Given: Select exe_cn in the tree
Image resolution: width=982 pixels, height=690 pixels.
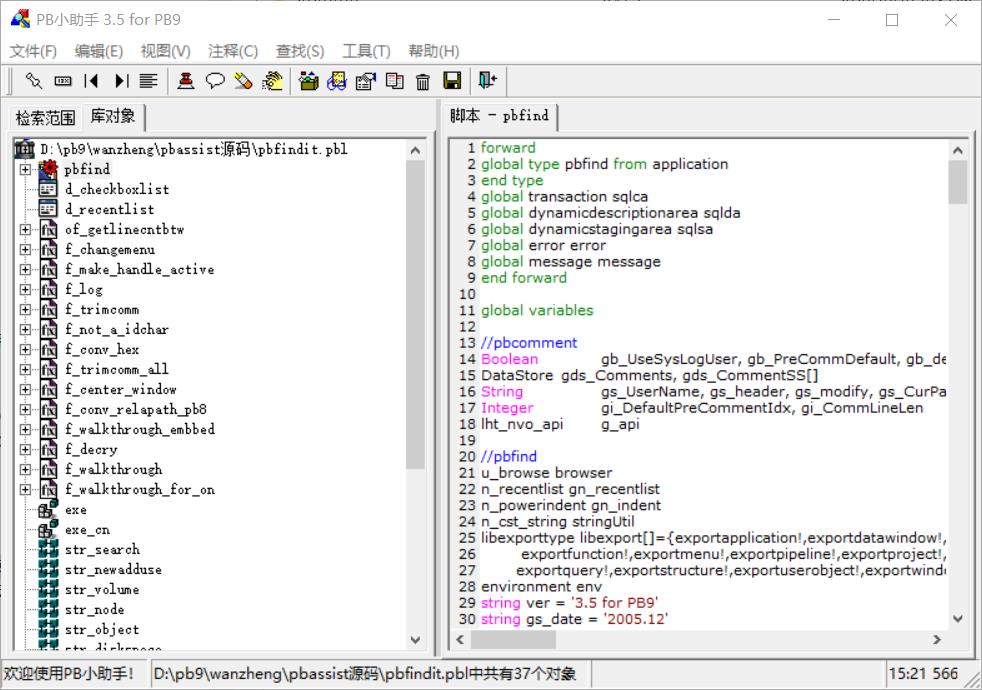Looking at the screenshot, I should 88,530.
